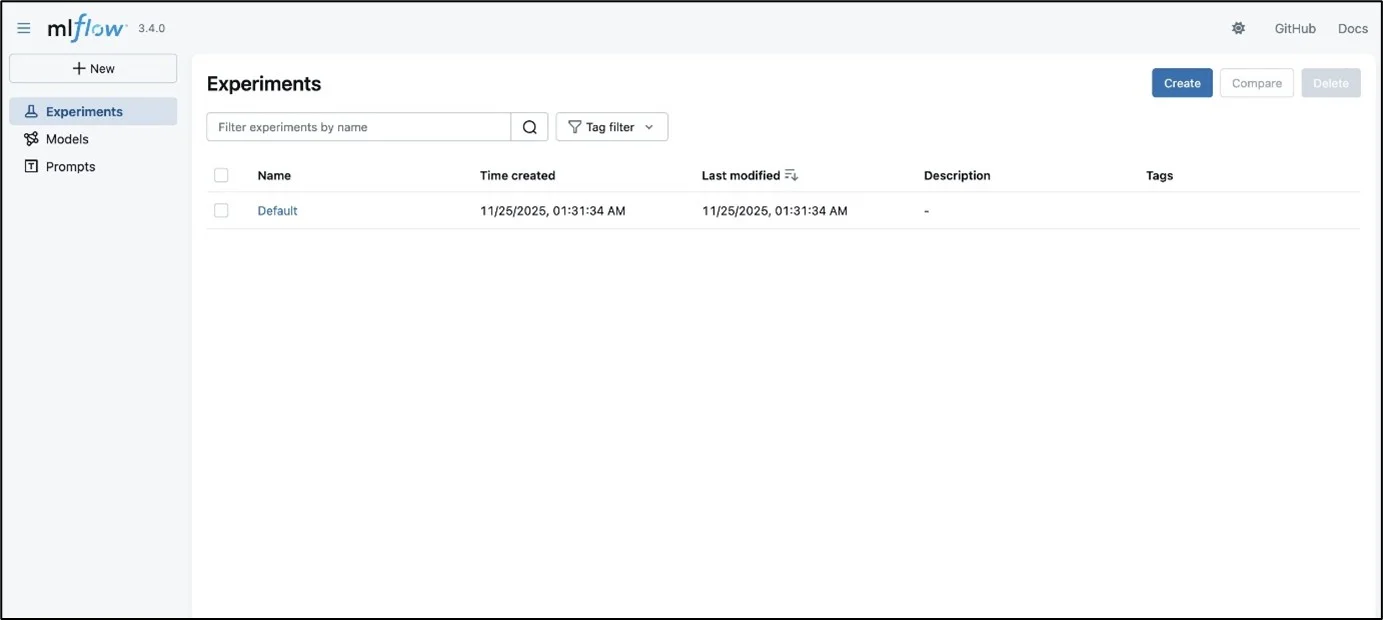Open the Tag filter dropdown
Image resolution: width=1383 pixels, height=620 pixels.
tap(611, 127)
